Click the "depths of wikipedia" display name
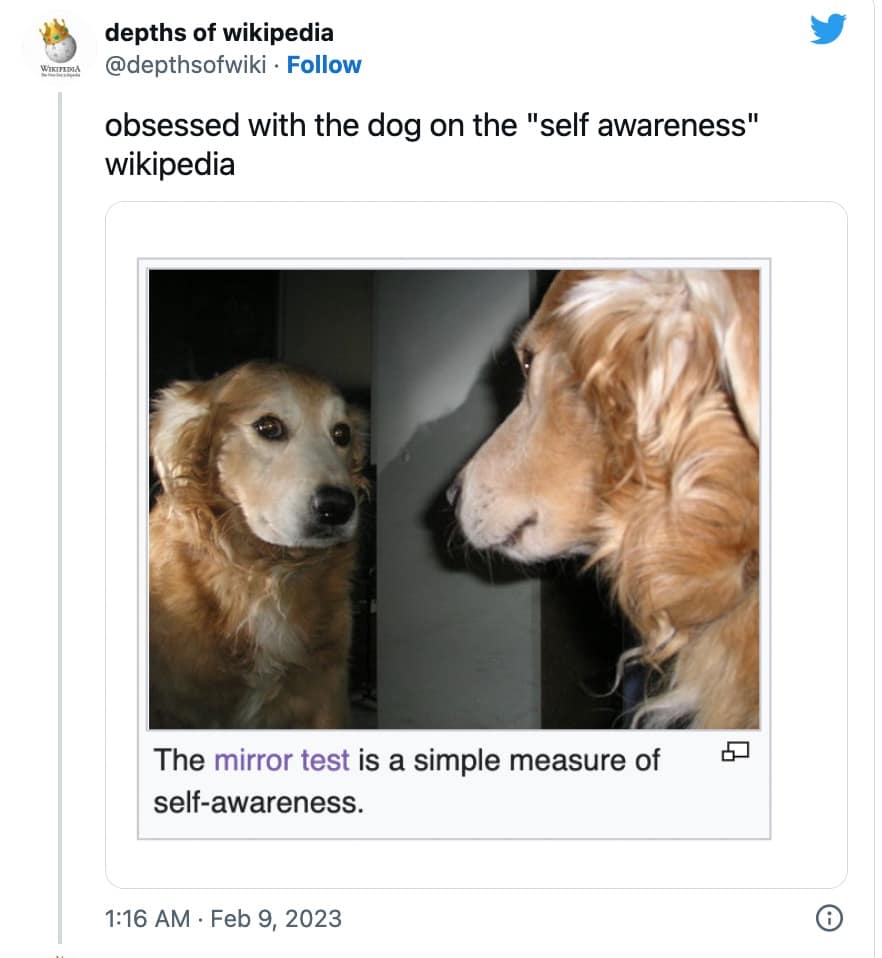Screen dimensions: 882x958 click(x=219, y=33)
